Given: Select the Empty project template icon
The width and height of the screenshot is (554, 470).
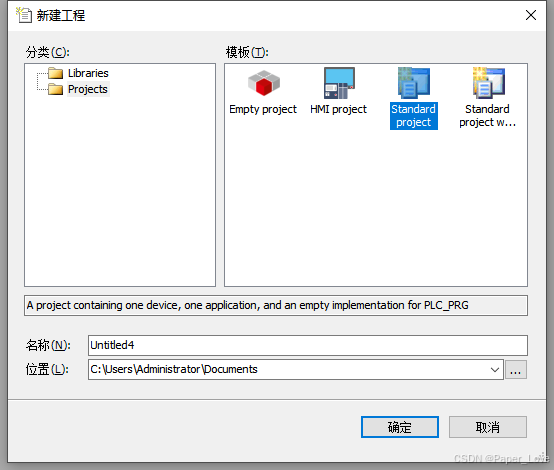Looking at the screenshot, I should coord(264,83).
